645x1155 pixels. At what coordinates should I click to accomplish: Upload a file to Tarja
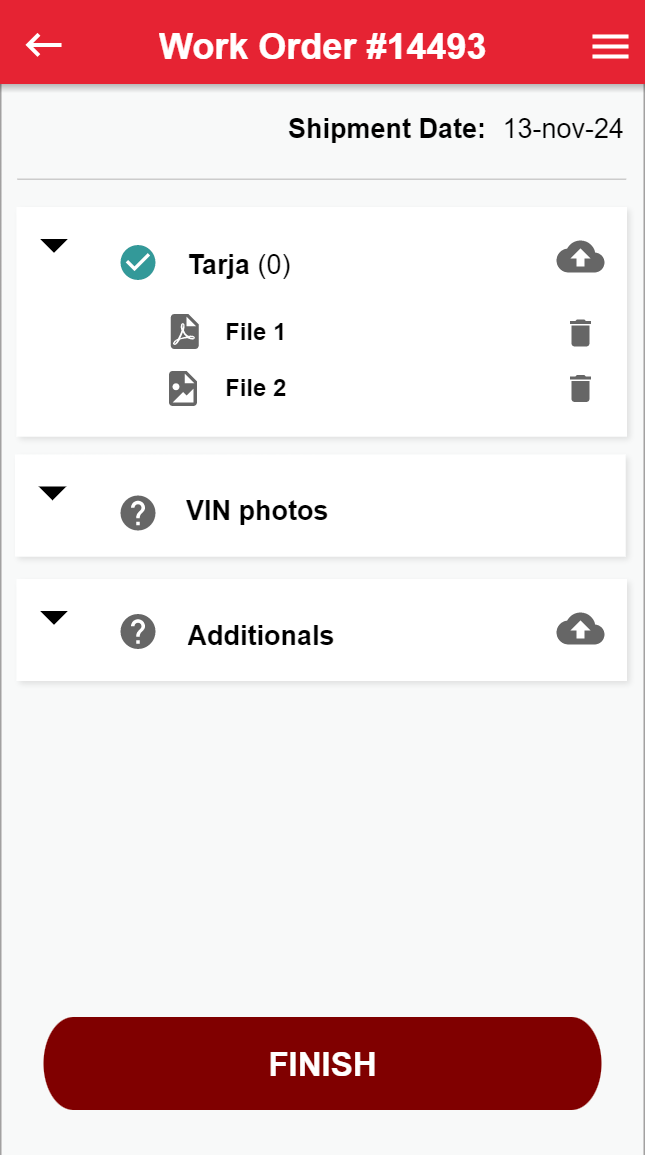coord(580,258)
